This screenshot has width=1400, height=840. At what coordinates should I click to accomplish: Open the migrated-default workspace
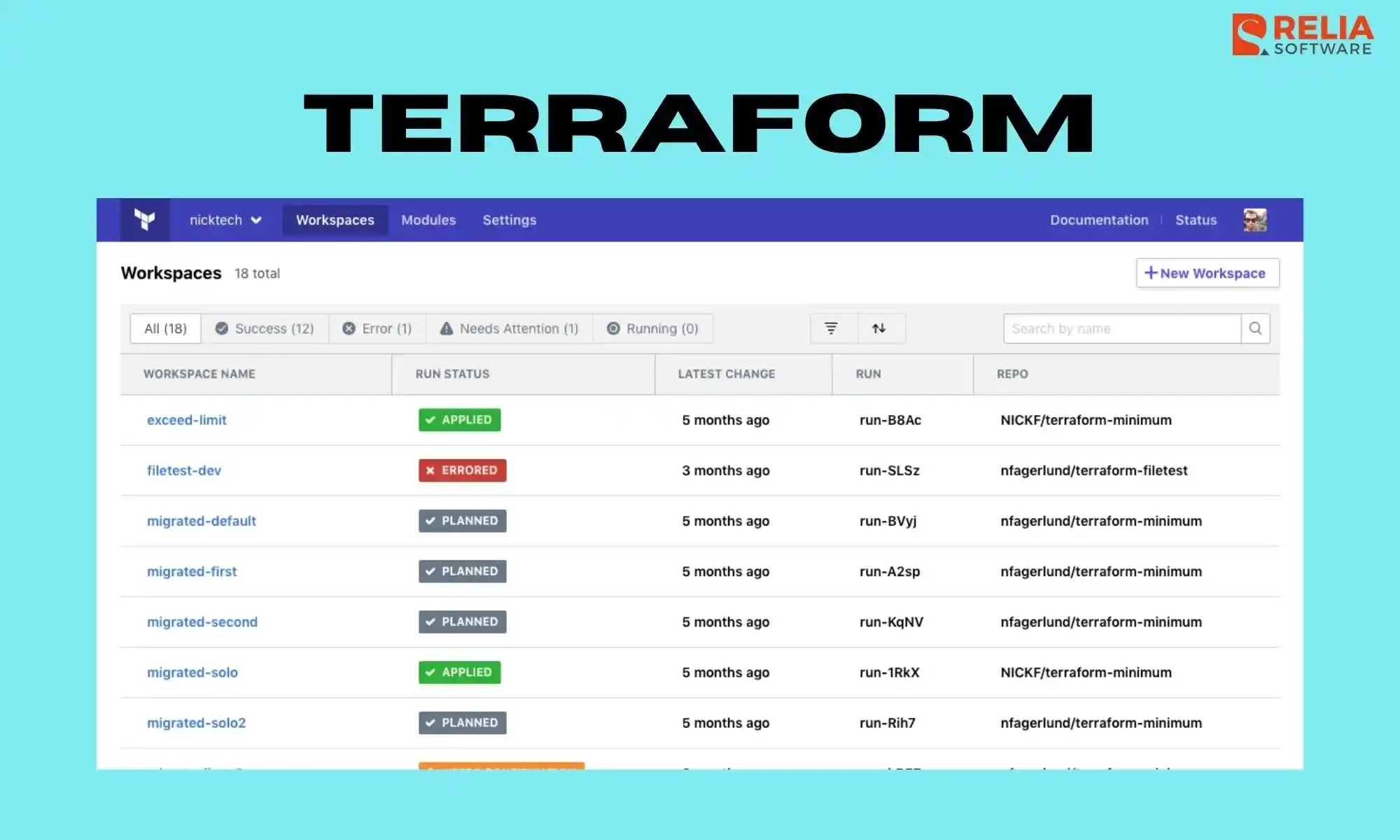coord(202,521)
